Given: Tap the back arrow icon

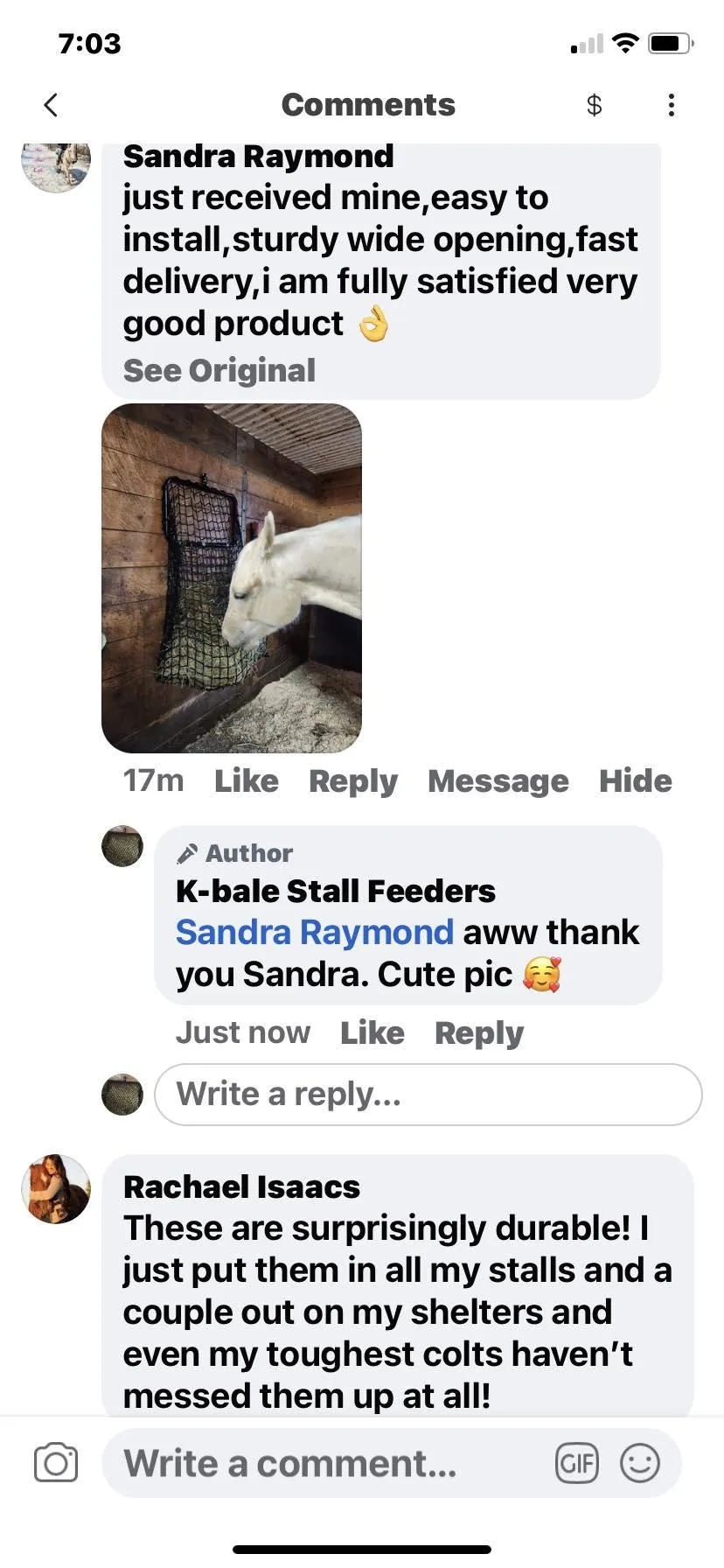Looking at the screenshot, I should coord(51,105).
